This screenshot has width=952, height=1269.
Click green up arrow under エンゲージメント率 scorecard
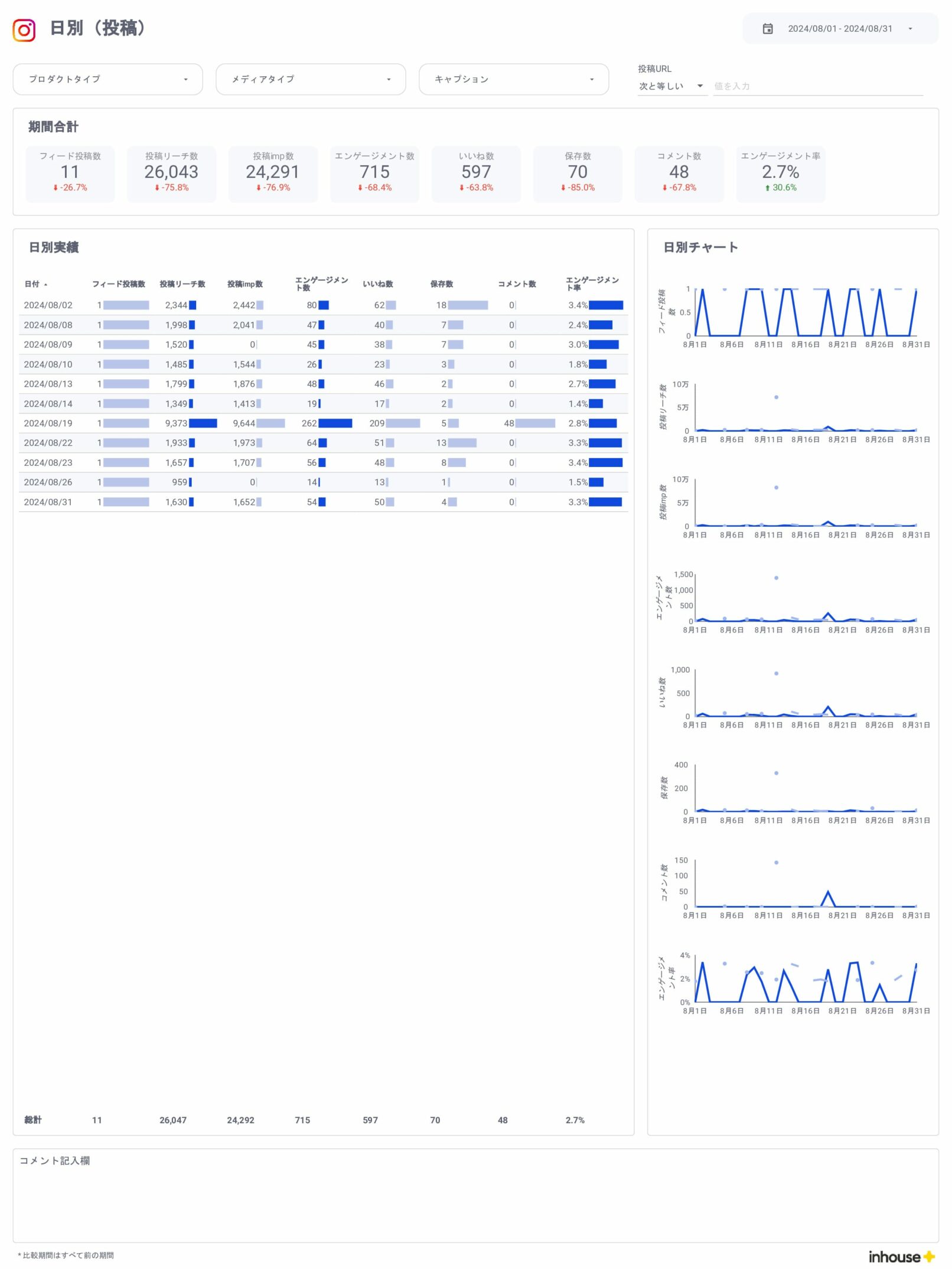pos(767,188)
